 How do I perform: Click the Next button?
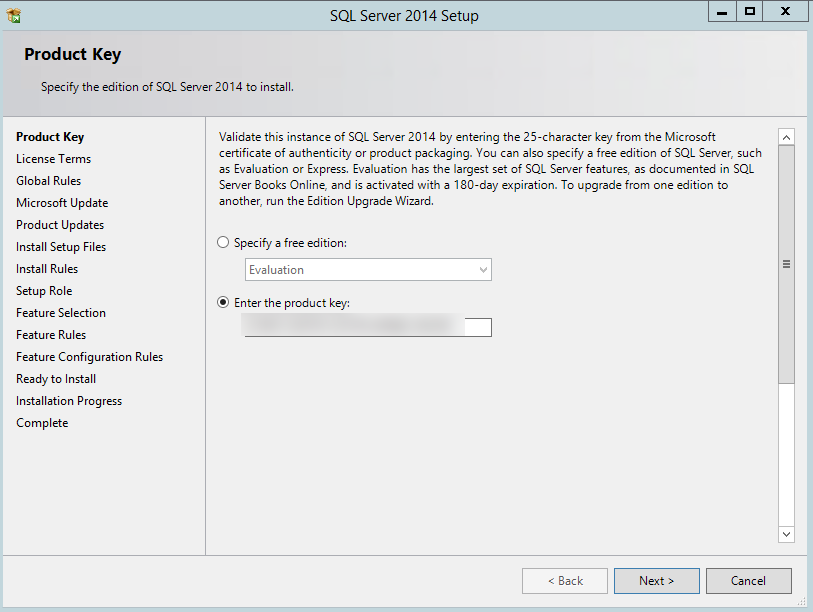(x=656, y=581)
